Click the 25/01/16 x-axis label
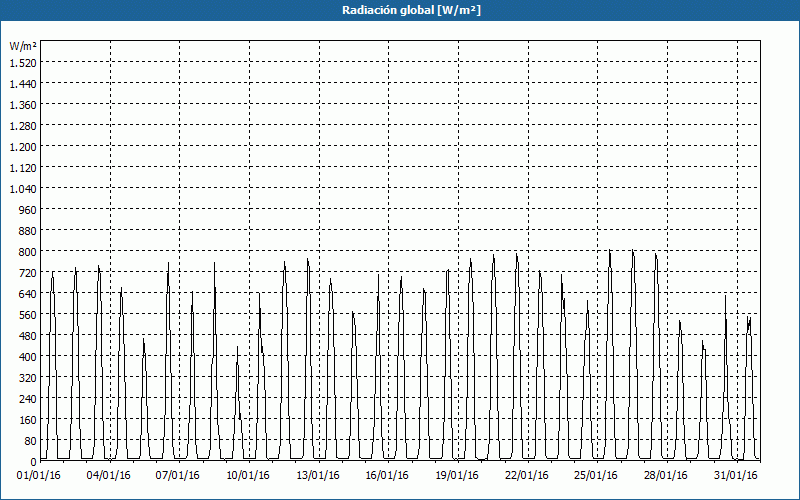Viewport: 800px width, 500px height. click(x=598, y=475)
